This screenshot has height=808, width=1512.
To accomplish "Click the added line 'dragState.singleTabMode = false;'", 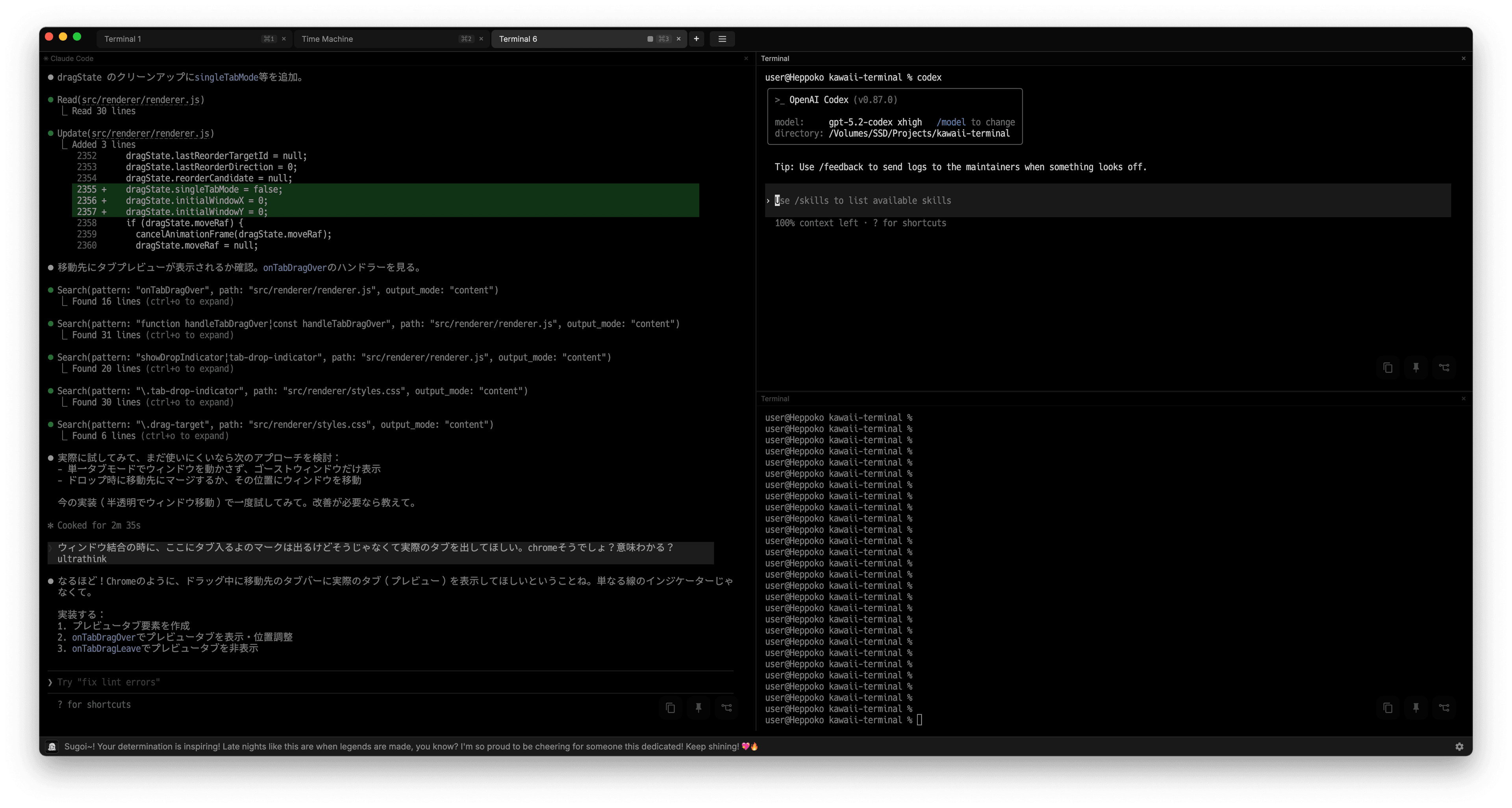I will [204, 189].
